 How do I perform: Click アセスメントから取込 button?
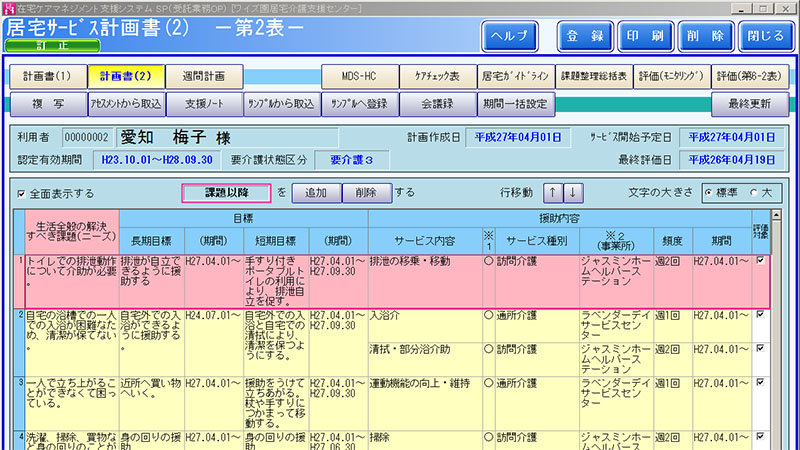[126, 104]
